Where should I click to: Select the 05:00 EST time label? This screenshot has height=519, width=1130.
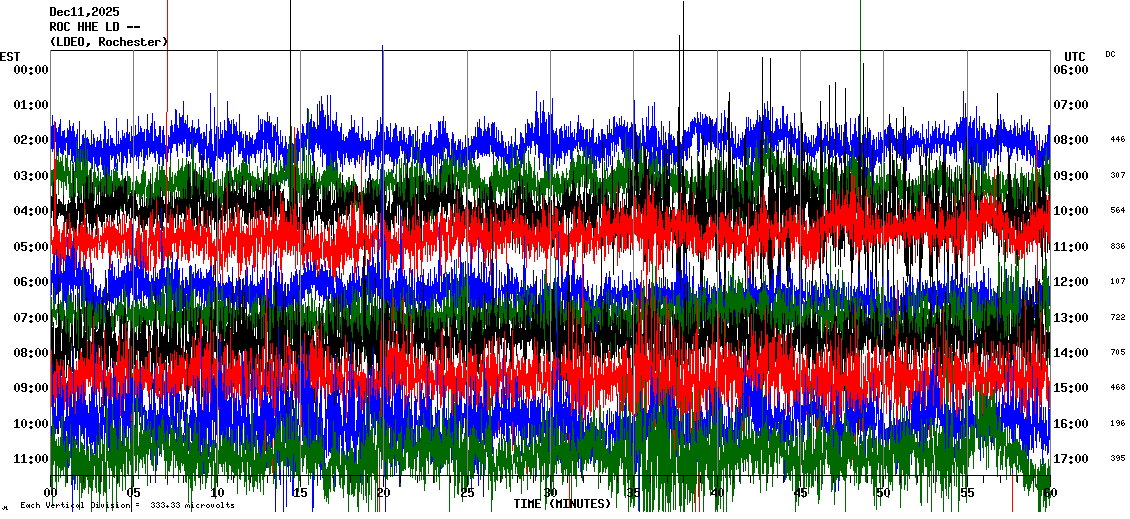coord(31,247)
